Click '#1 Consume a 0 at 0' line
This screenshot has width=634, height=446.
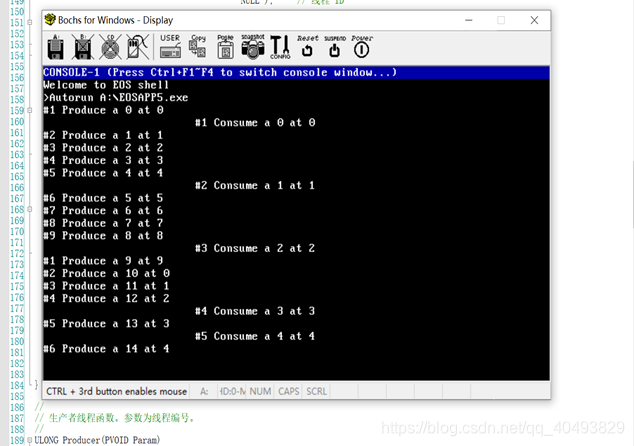pos(255,123)
